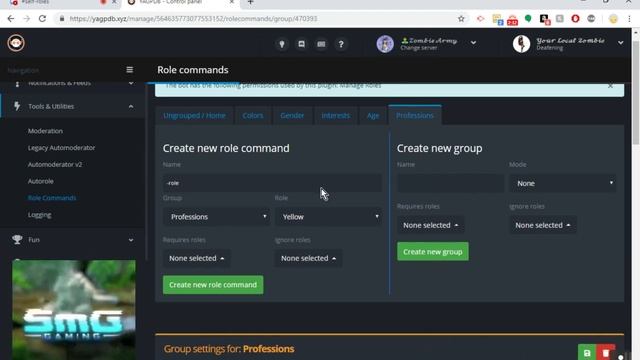Open Ignore roles selector for new group
The height and width of the screenshot is (360, 640).
[543, 225]
